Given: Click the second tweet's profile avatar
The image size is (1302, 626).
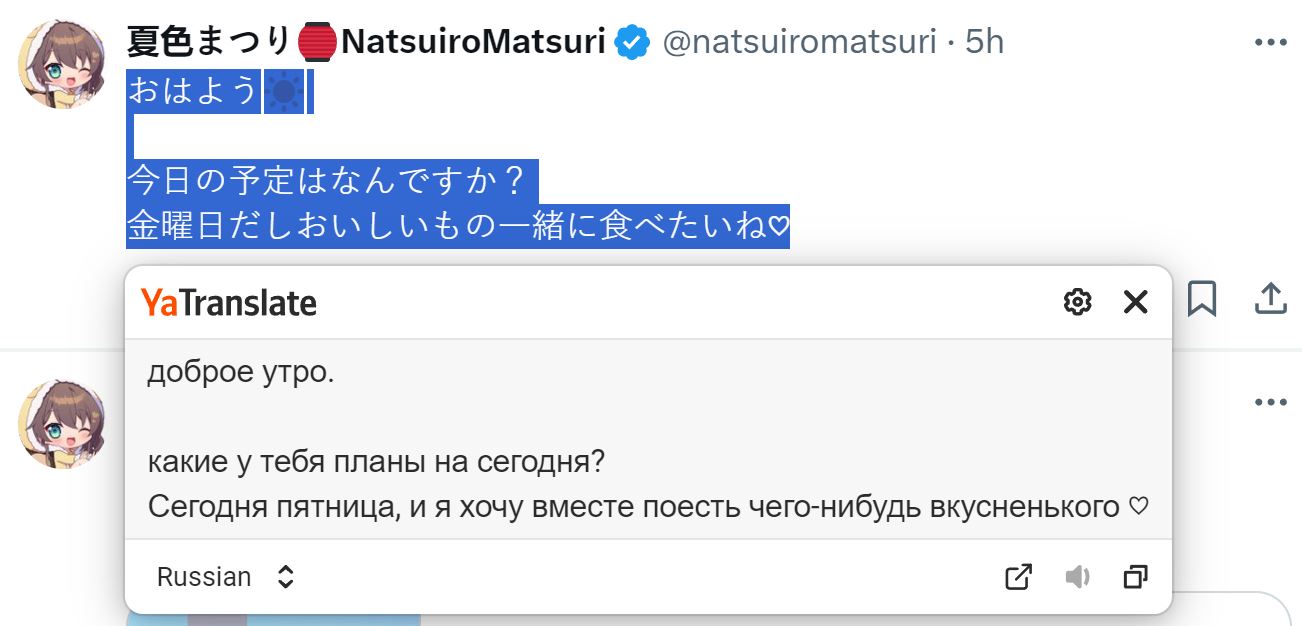Looking at the screenshot, I should (63, 423).
